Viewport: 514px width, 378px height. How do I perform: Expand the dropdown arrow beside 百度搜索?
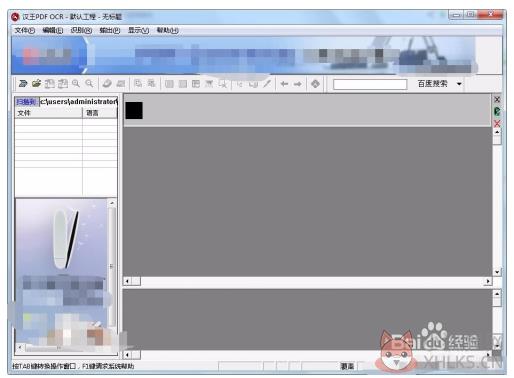pyautogui.click(x=459, y=84)
